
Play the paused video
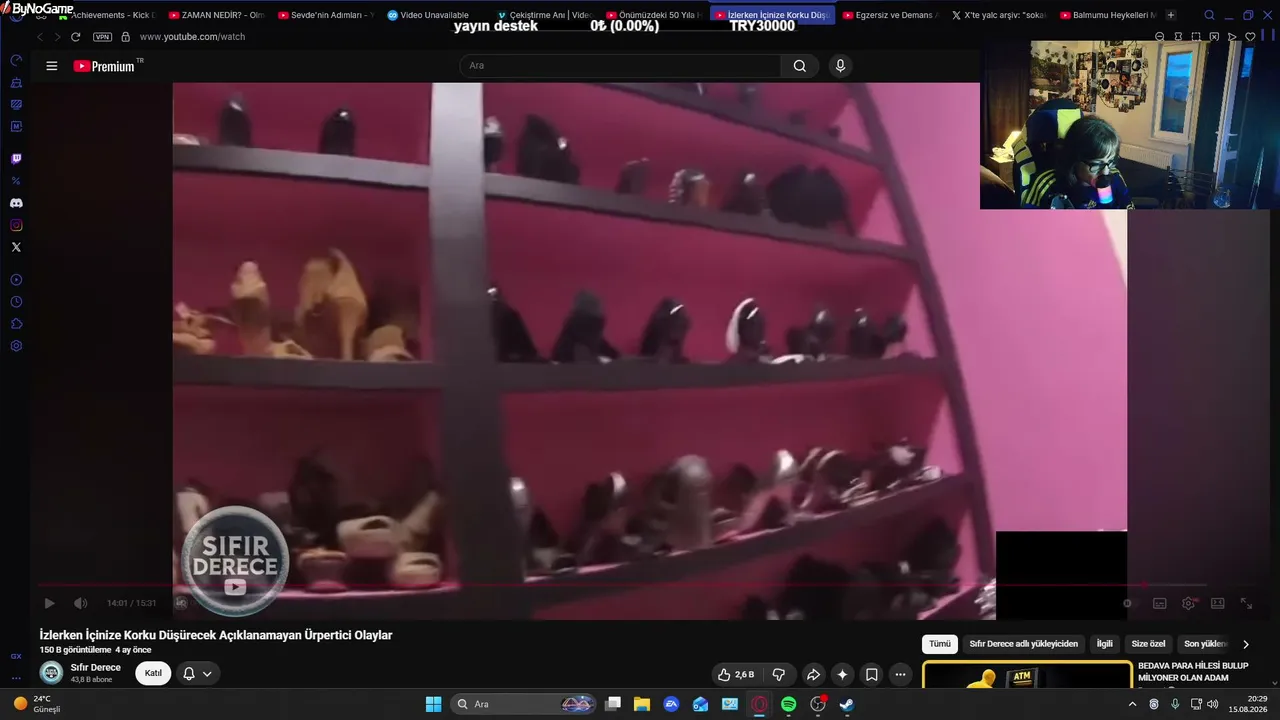49,603
